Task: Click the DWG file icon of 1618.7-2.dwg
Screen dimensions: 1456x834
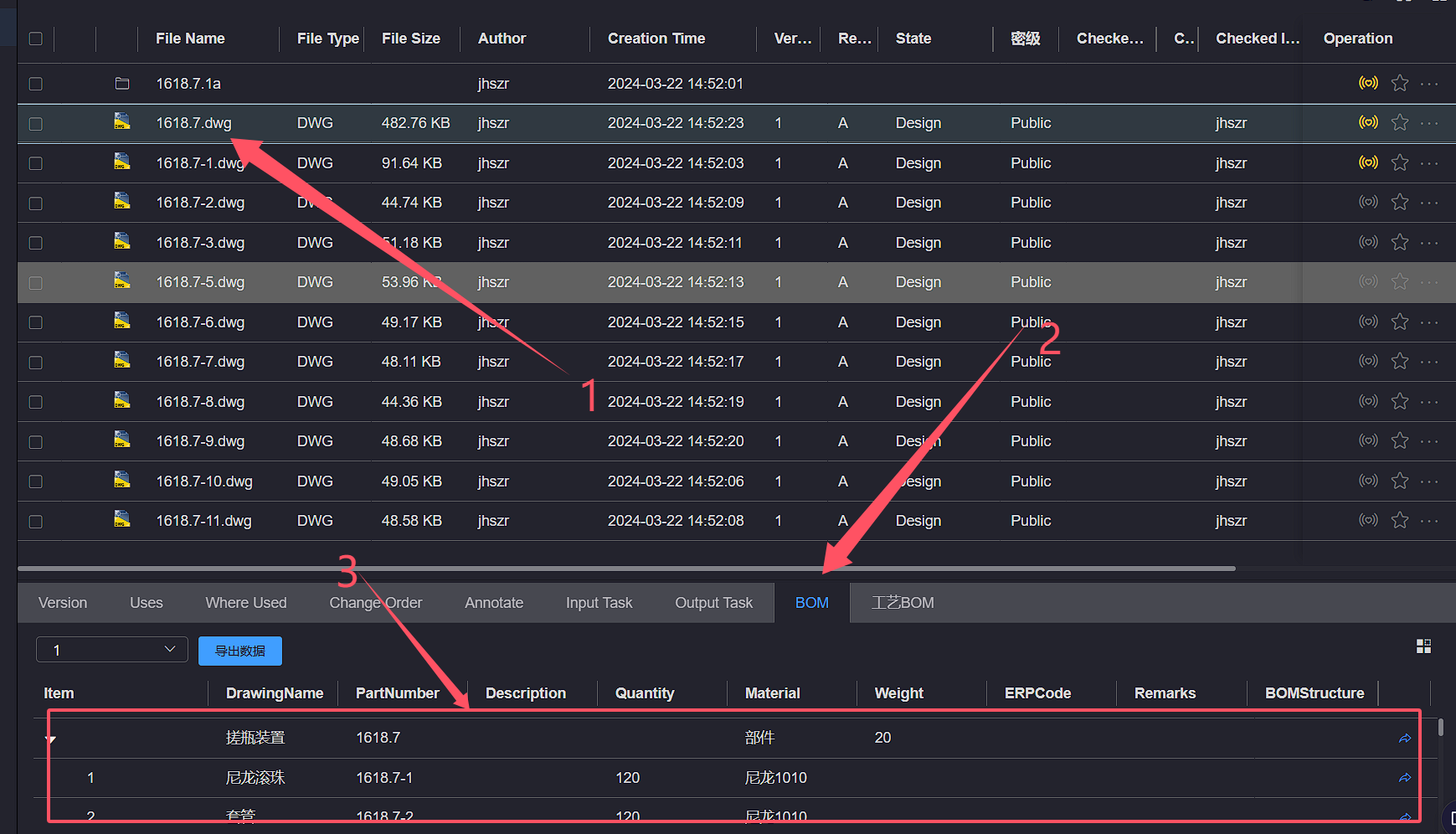Action: pos(122,201)
